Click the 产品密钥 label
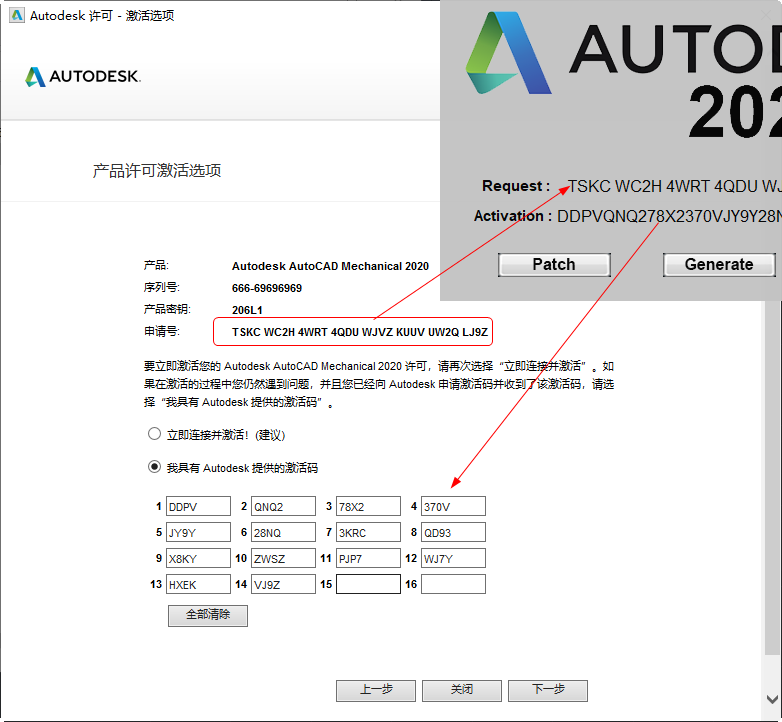 (x=167, y=310)
